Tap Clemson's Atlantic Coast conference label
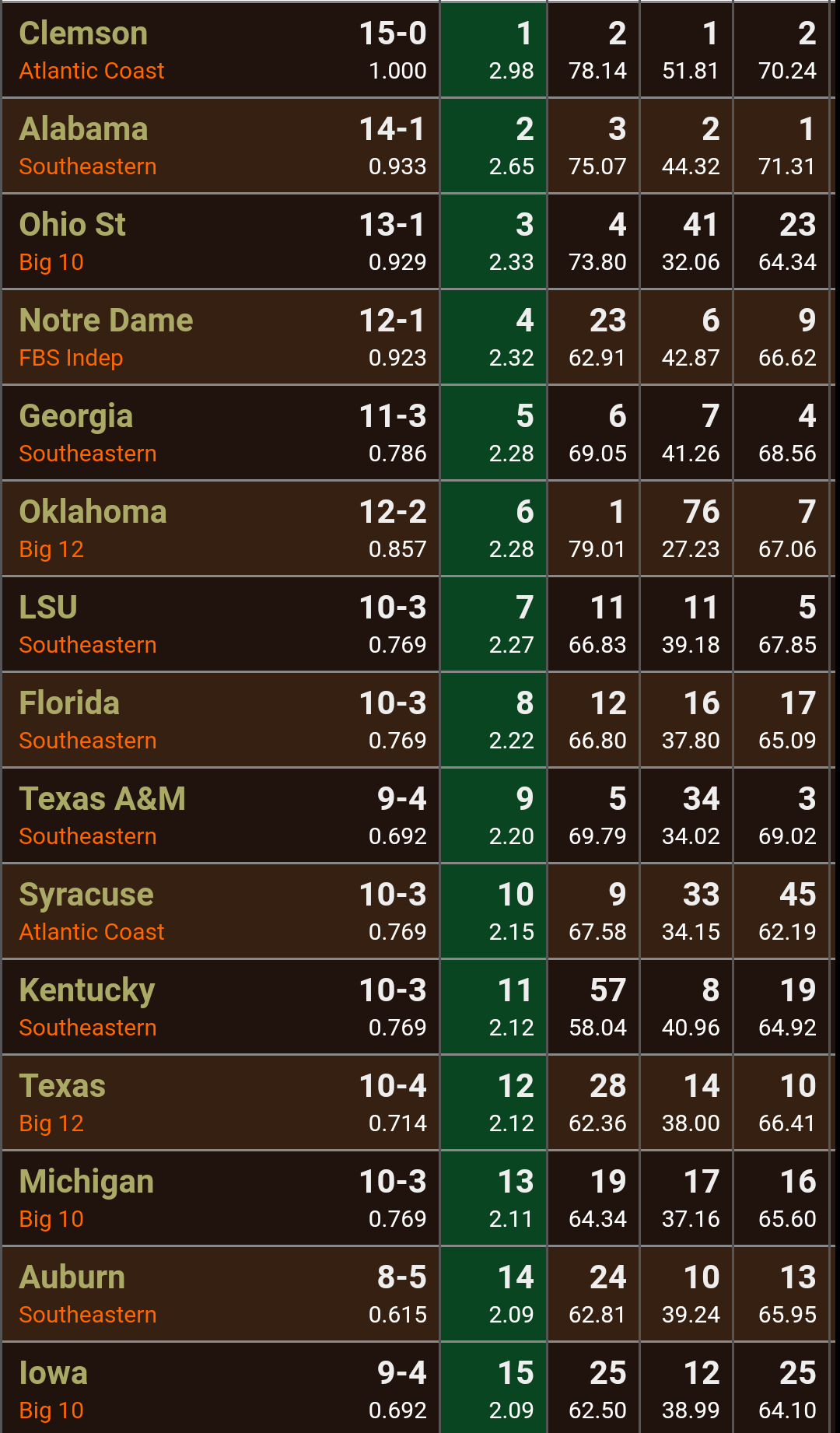Screen dimensions: 840x1433 (x=92, y=71)
